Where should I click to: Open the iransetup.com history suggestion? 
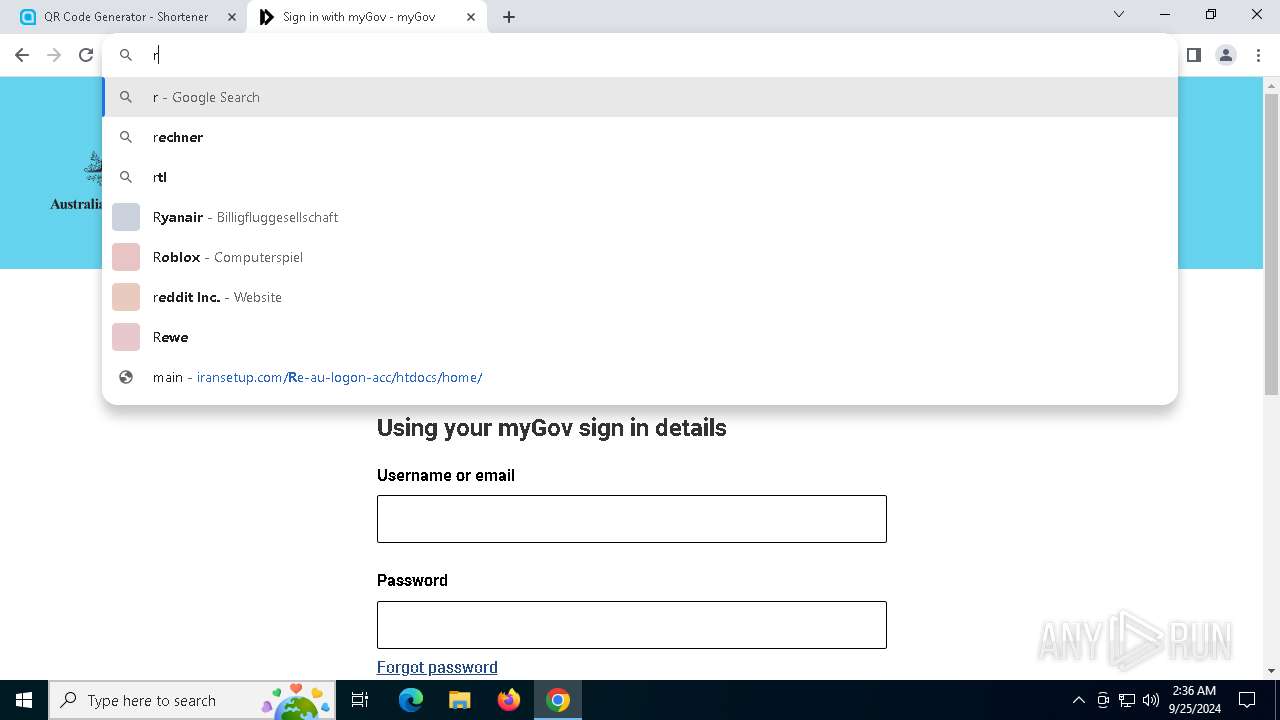coord(640,377)
